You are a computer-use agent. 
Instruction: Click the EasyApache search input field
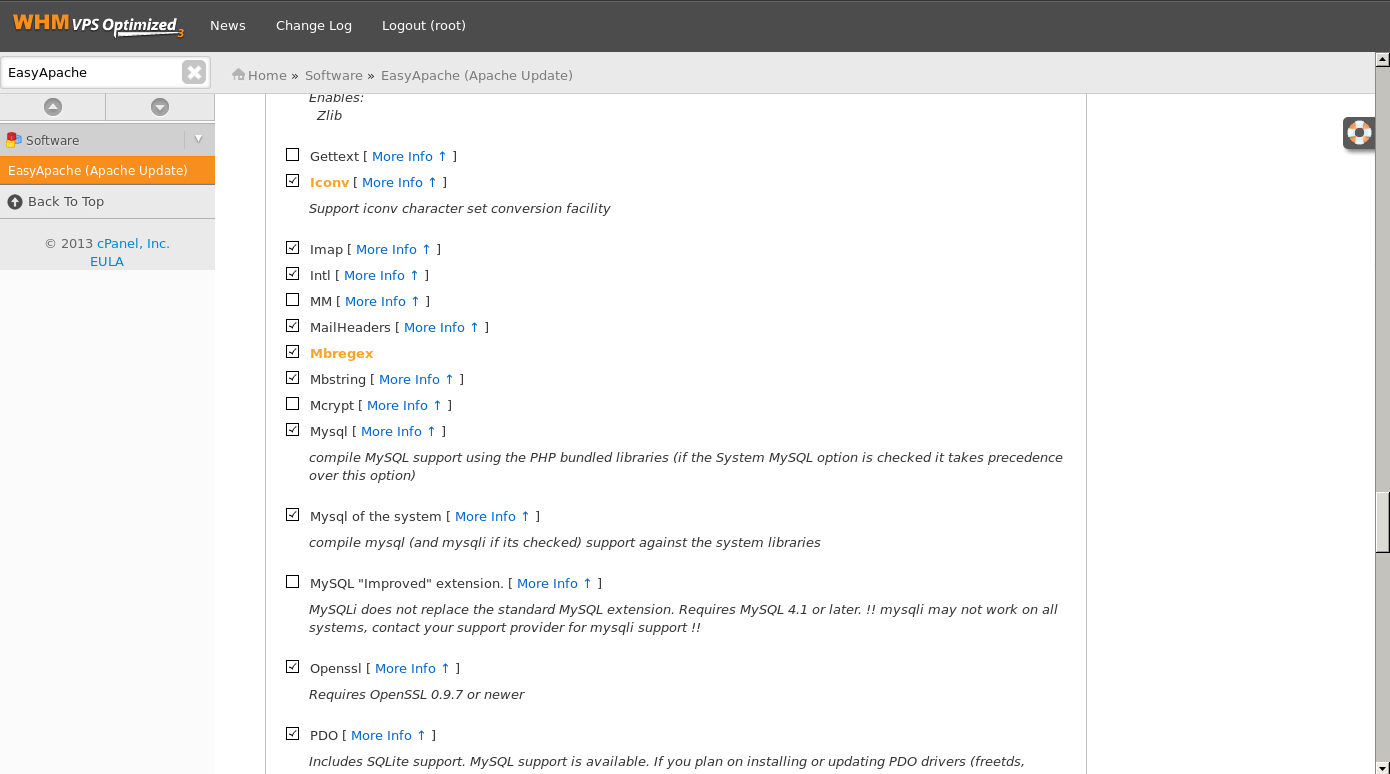point(92,72)
